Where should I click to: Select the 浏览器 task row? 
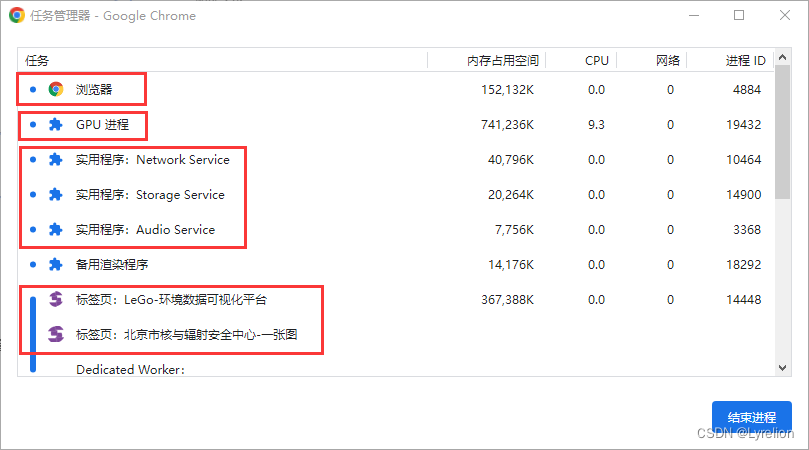[x=396, y=89]
